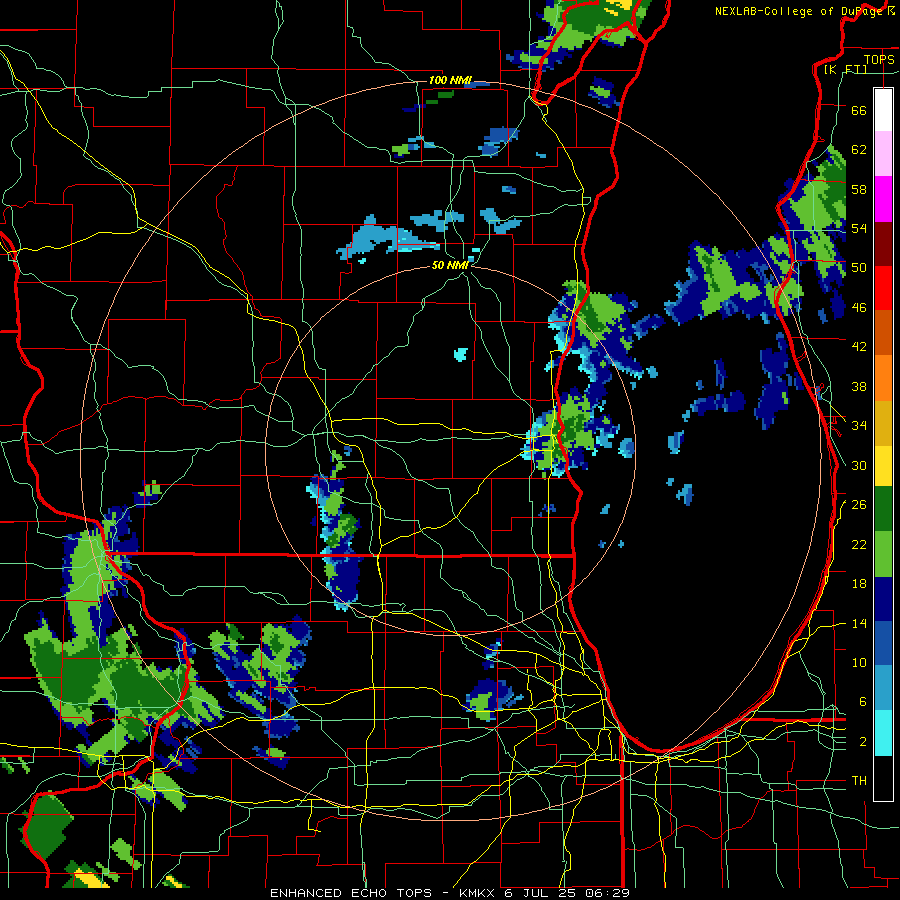This screenshot has width=900, height=900.
Task: Click the white swatch atop the tops legend
Action: 883,110
